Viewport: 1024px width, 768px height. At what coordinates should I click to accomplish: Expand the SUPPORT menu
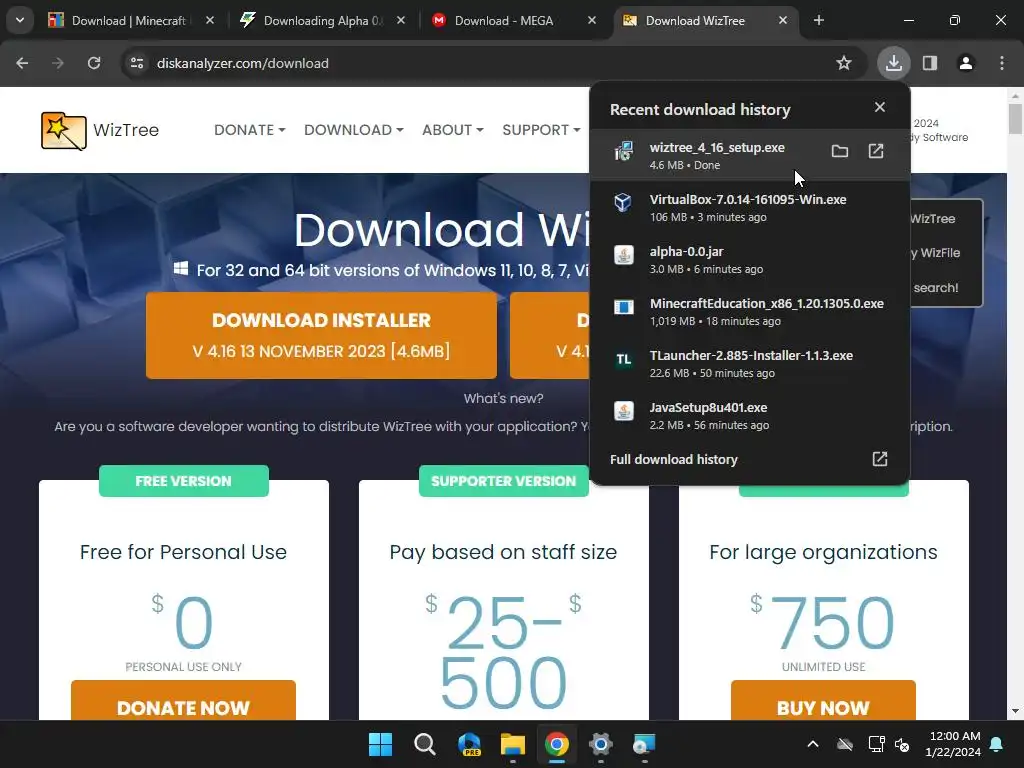541,130
